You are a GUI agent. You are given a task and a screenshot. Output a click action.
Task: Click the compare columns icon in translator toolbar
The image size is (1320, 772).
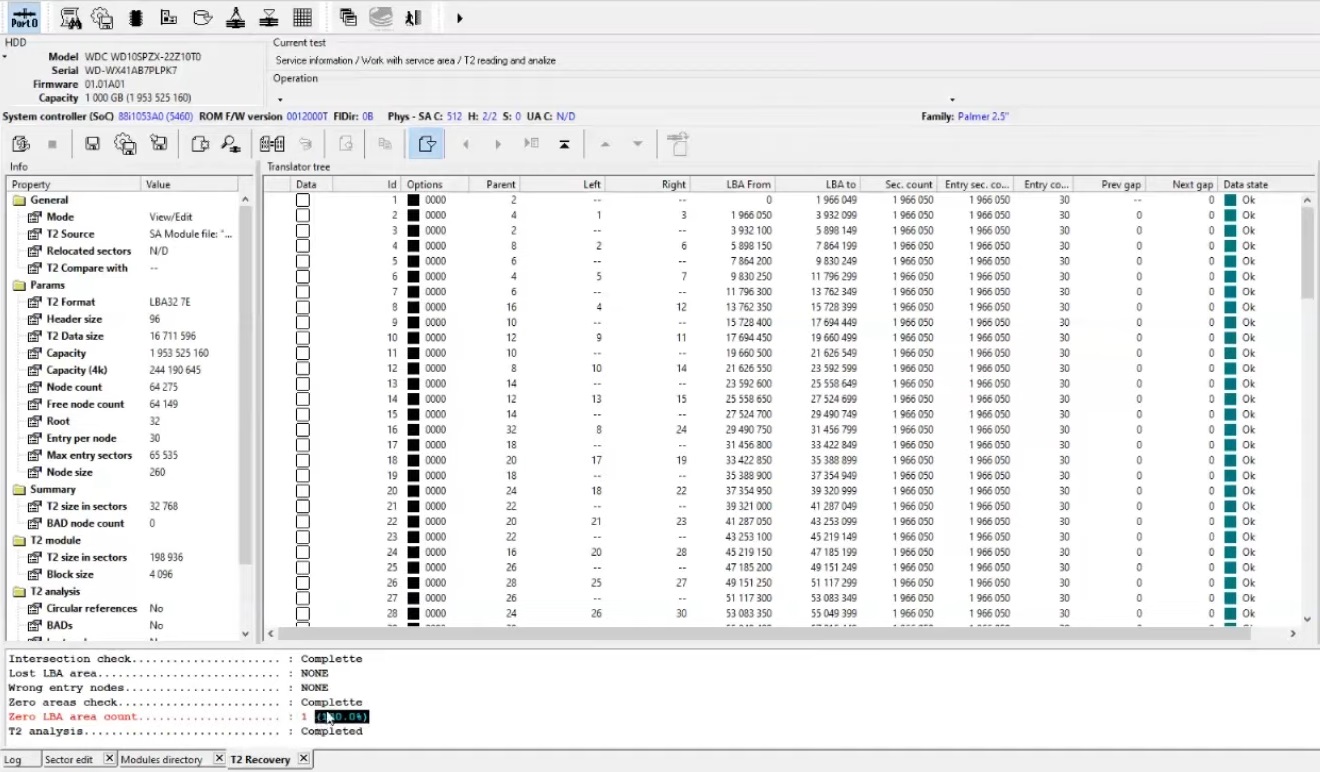tap(271, 144)
